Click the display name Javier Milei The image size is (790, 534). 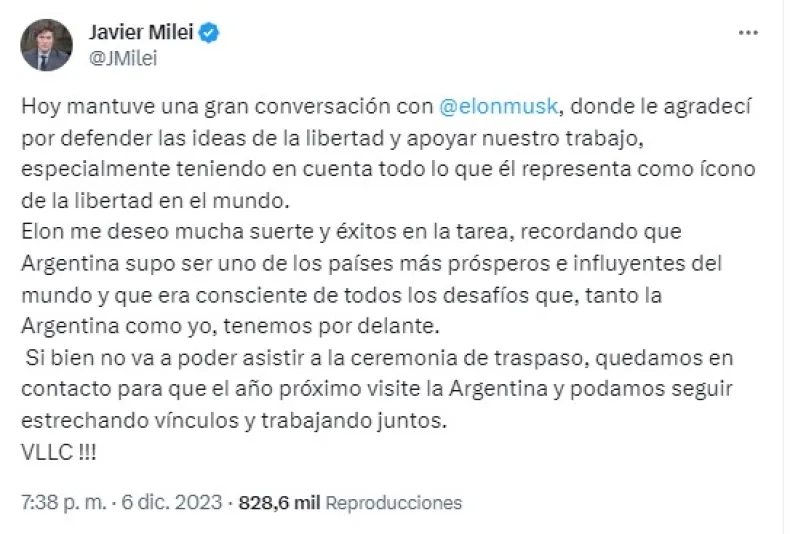pyautogui.click(x=147, y=33)
